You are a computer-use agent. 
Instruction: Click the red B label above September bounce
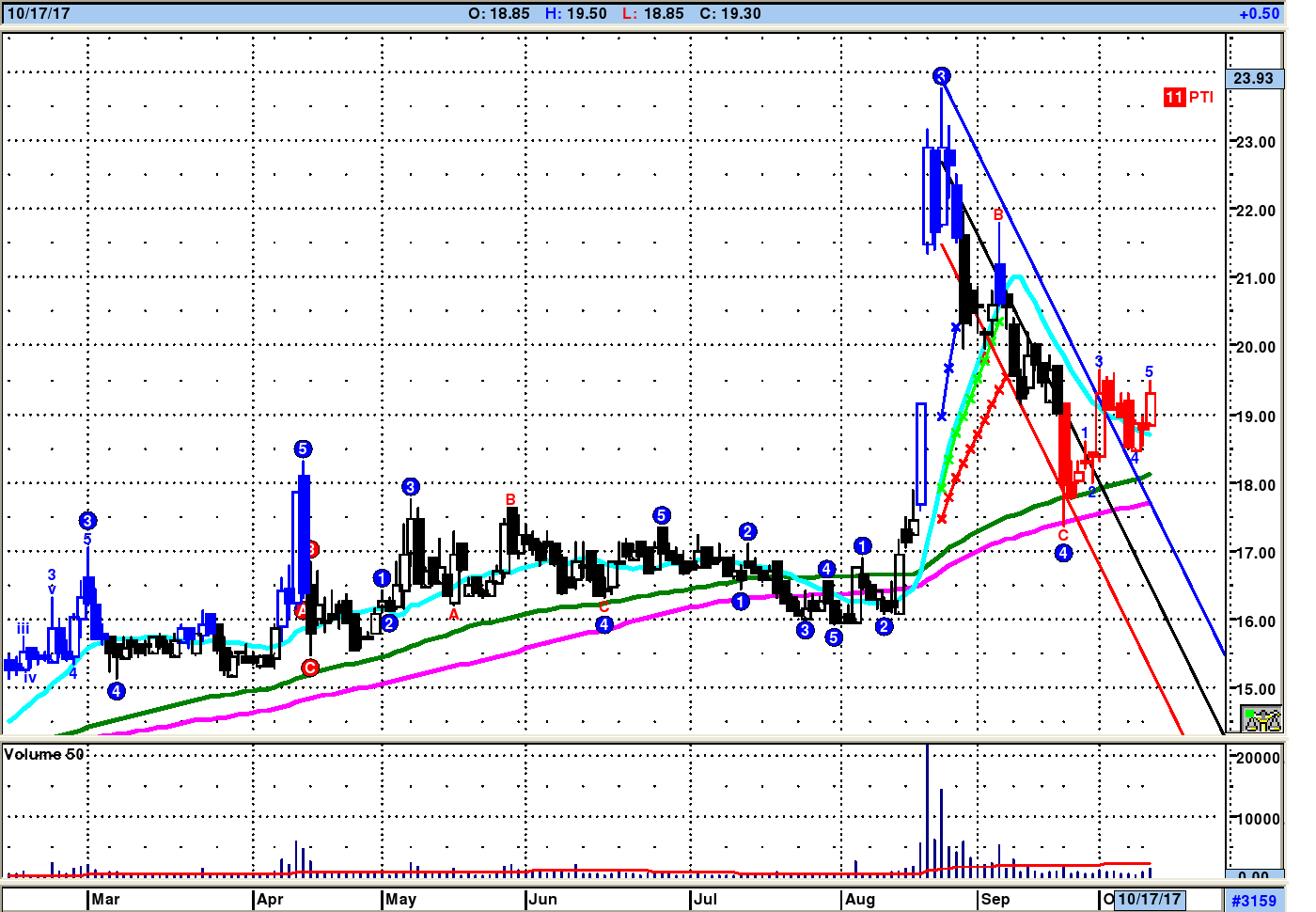click(x=998, y=214)
